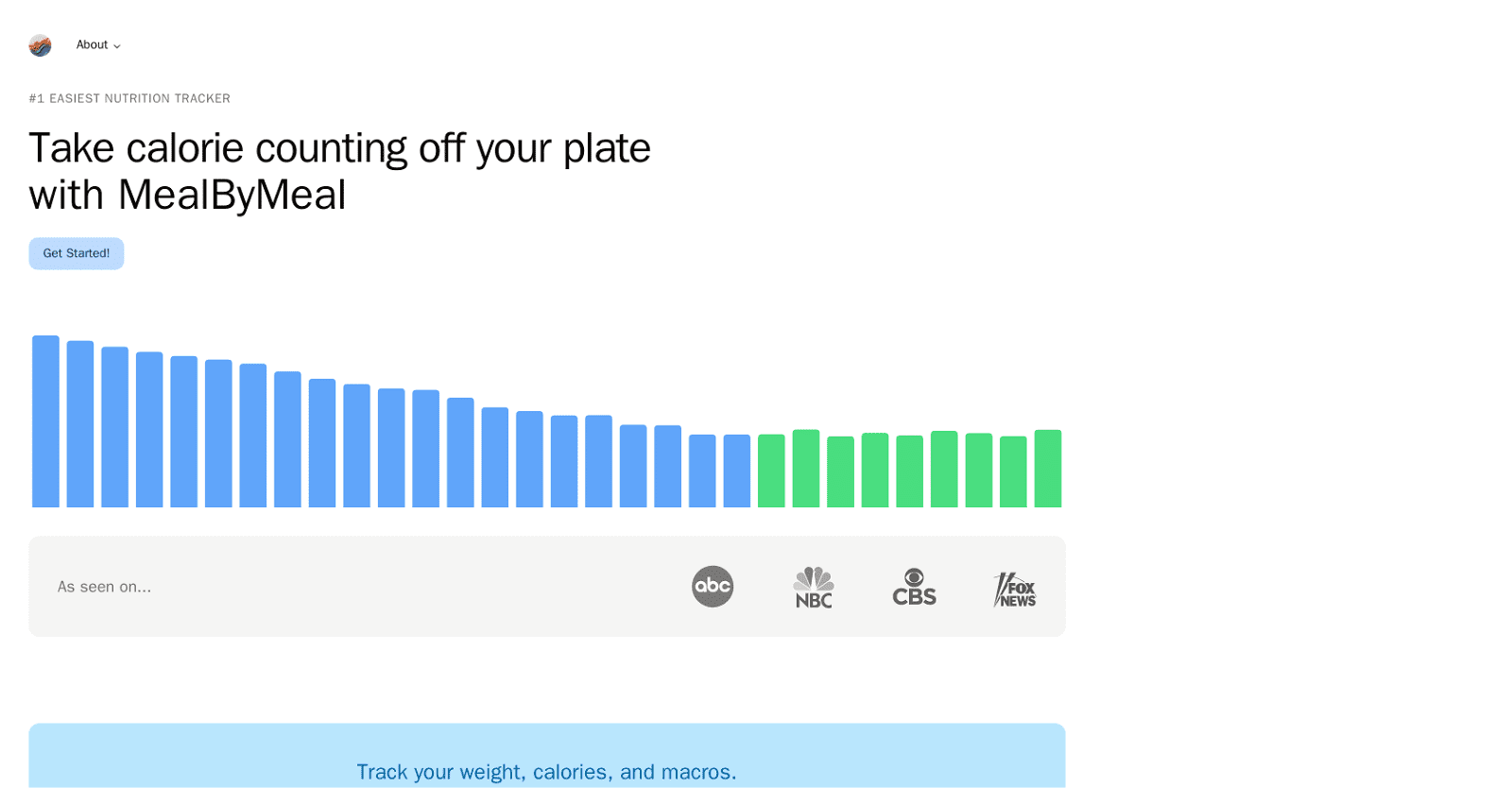The width and height of the screenshot is (1512, 788).
Task: Click the headline Take calorie counting off your plate
Action: click(x=339, y=147)
